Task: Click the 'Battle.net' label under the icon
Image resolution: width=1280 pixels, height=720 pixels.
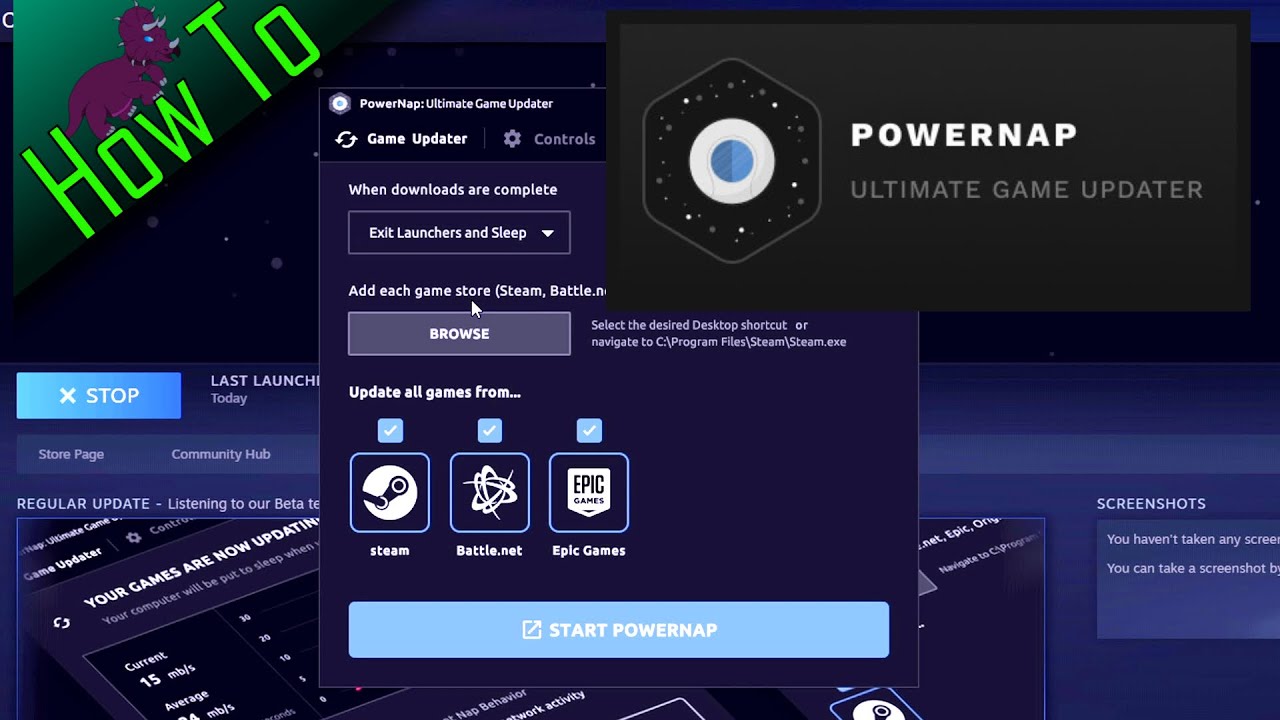Action: click(489, 550)
